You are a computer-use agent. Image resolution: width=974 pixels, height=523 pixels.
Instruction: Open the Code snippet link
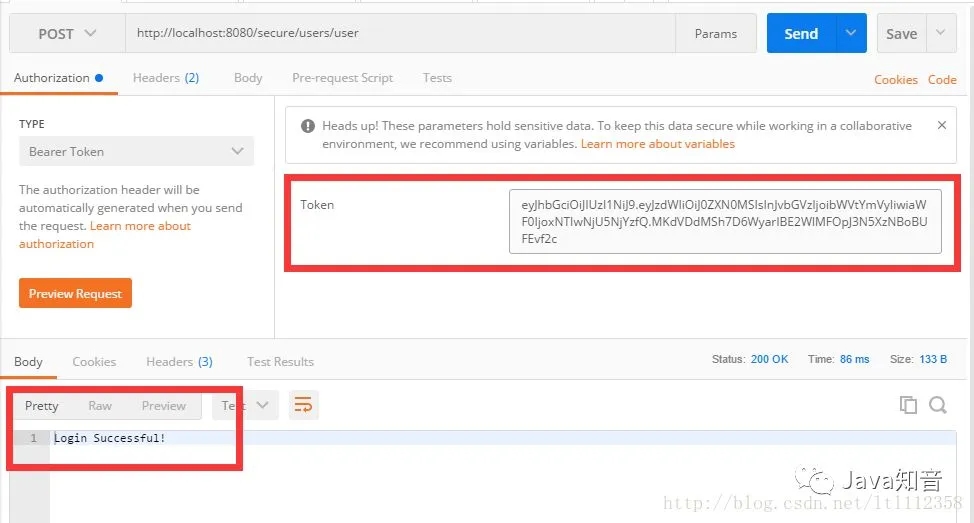point(942,80)
